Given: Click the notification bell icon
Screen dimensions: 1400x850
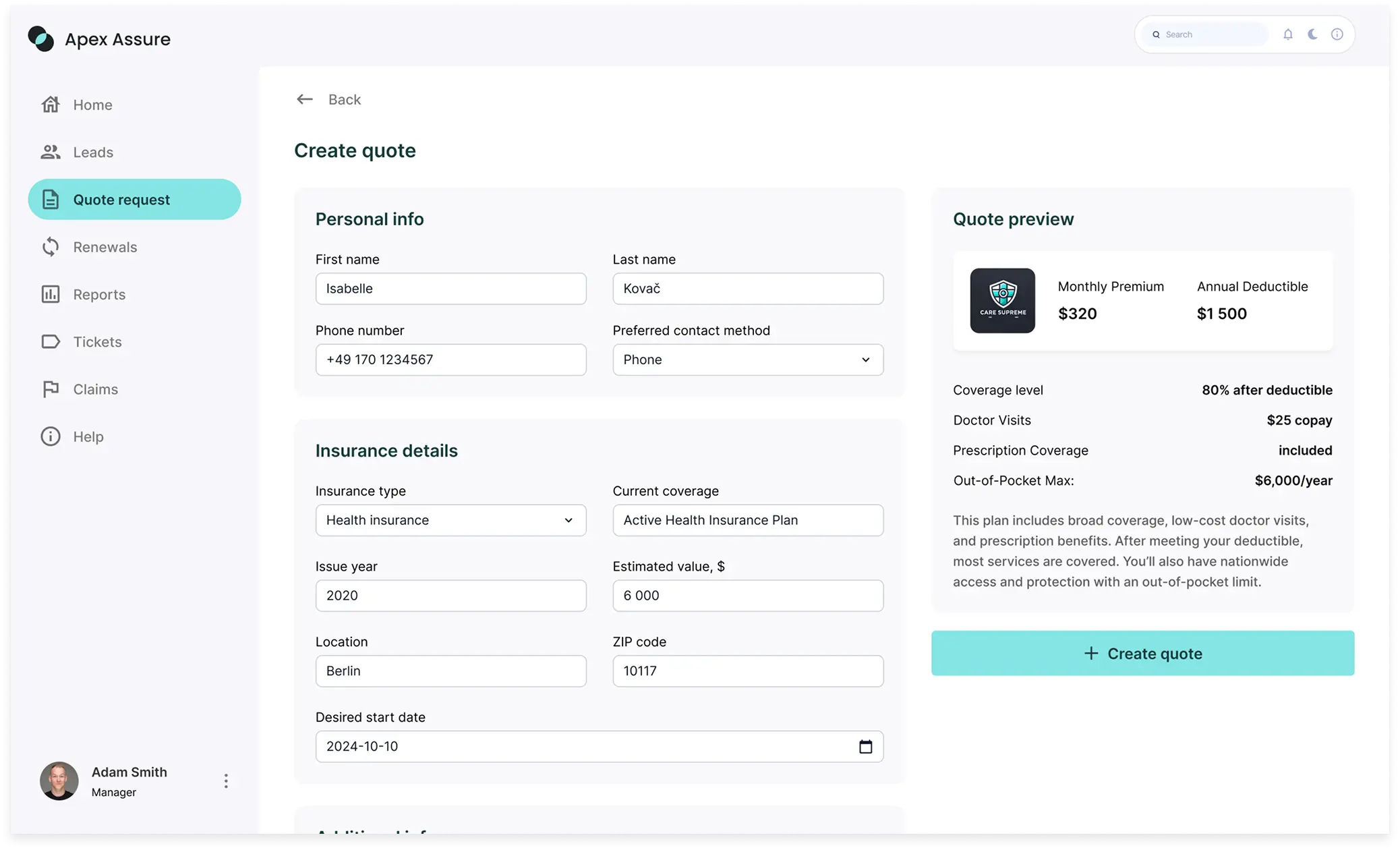Looking at the screenshot, I should coord(1288,34).
